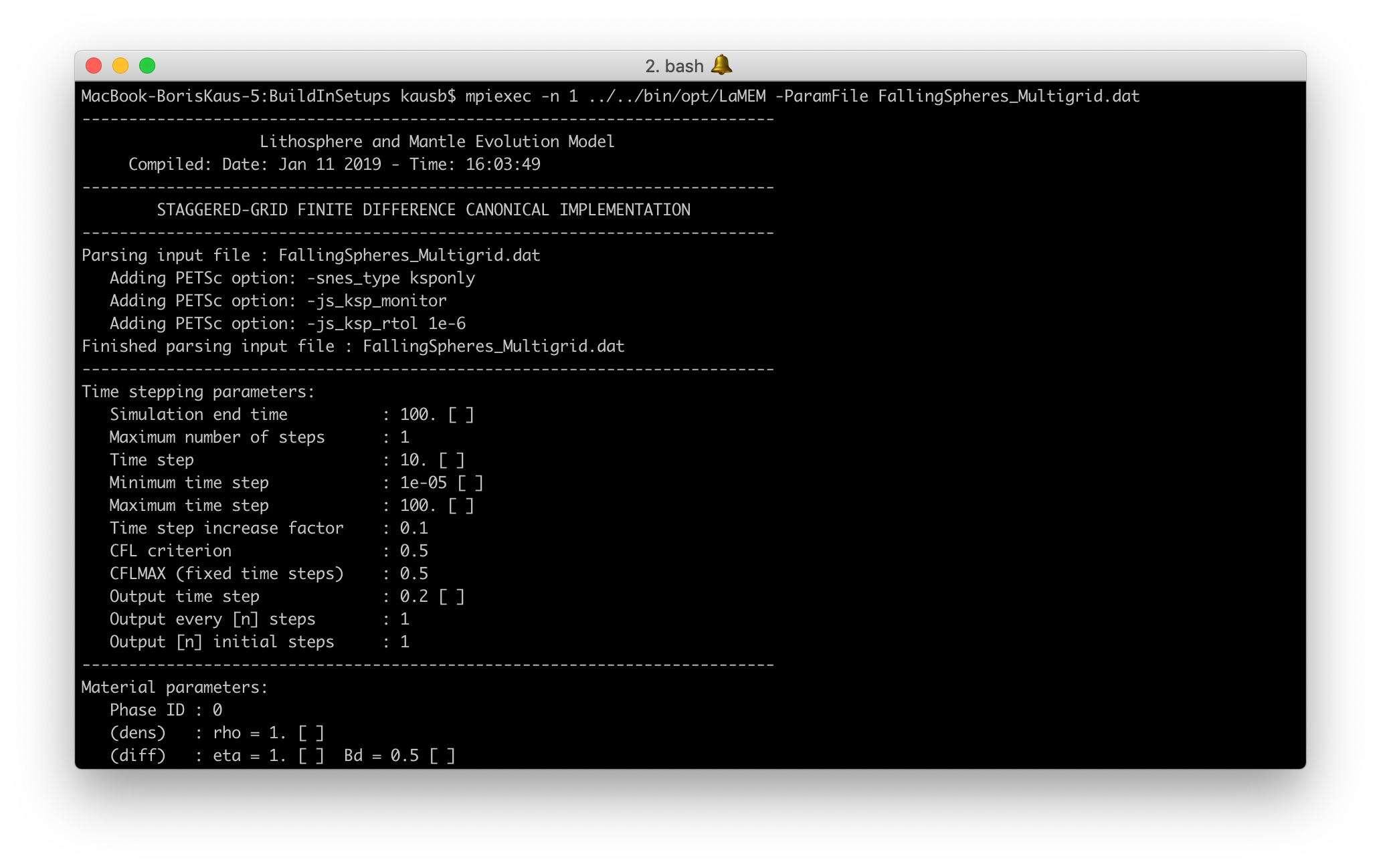
Task: Click the yellow minimize window button
Action: 120,66
